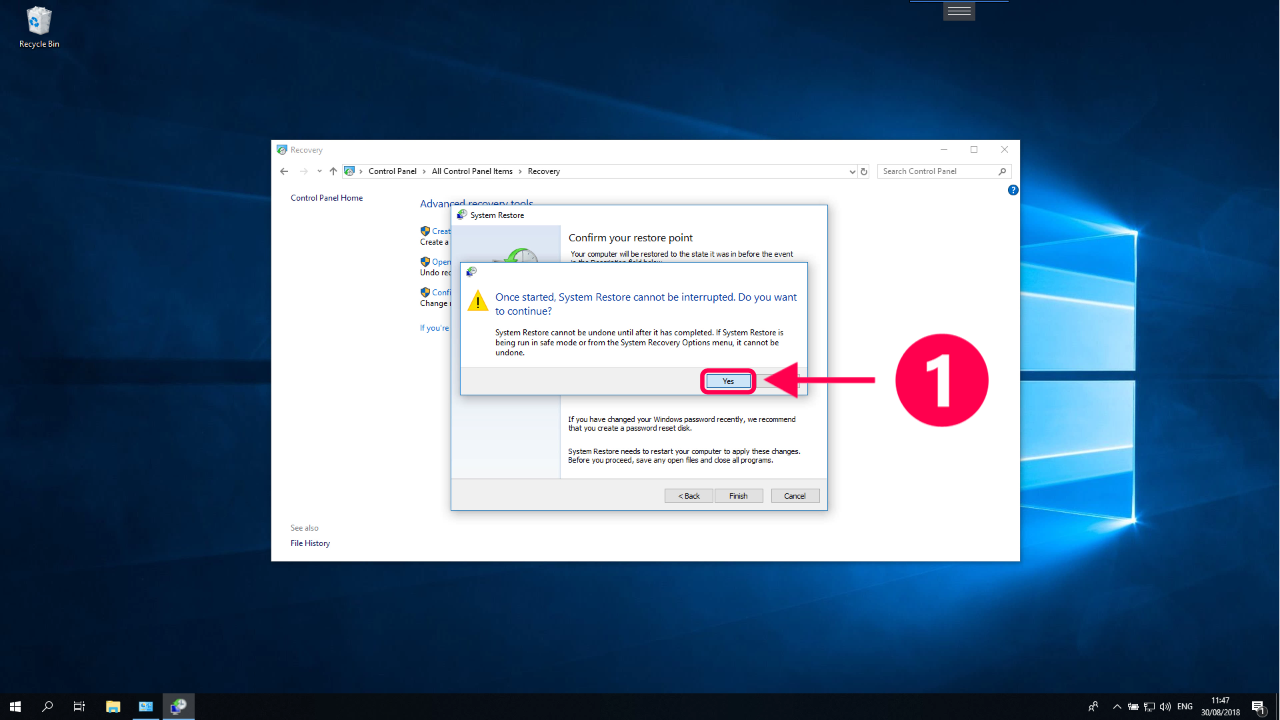The image size is (1280, 720).
Task: Open clock showing 11:47
Action: (1221, 706)
